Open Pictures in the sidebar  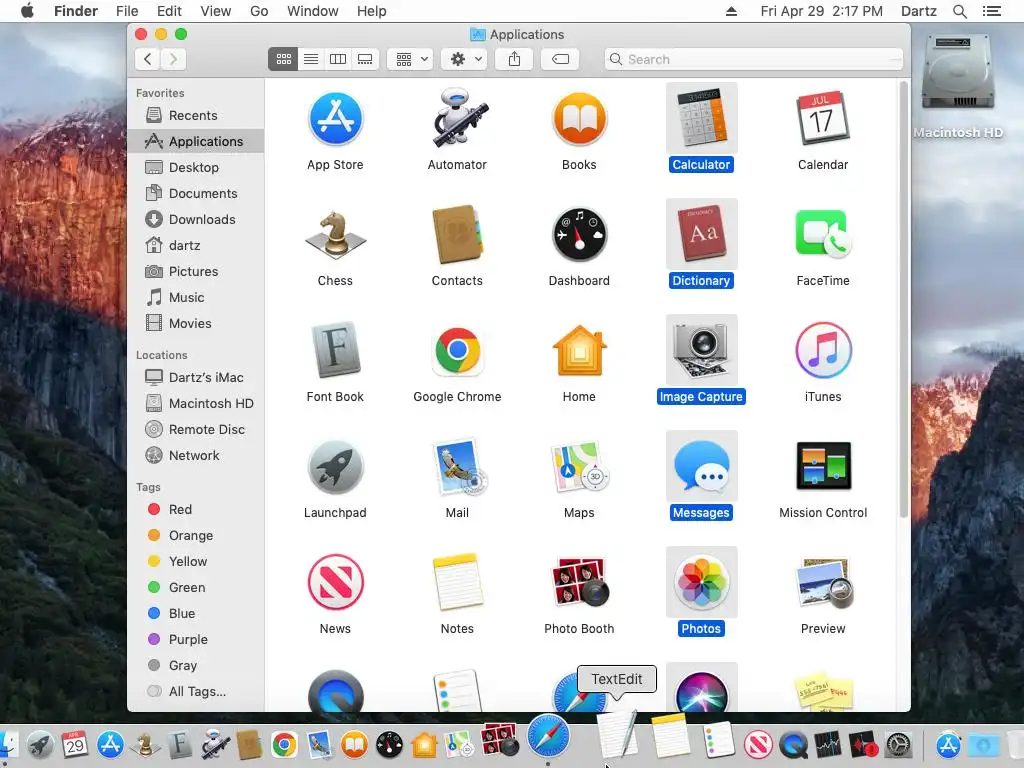coord(196,272)
